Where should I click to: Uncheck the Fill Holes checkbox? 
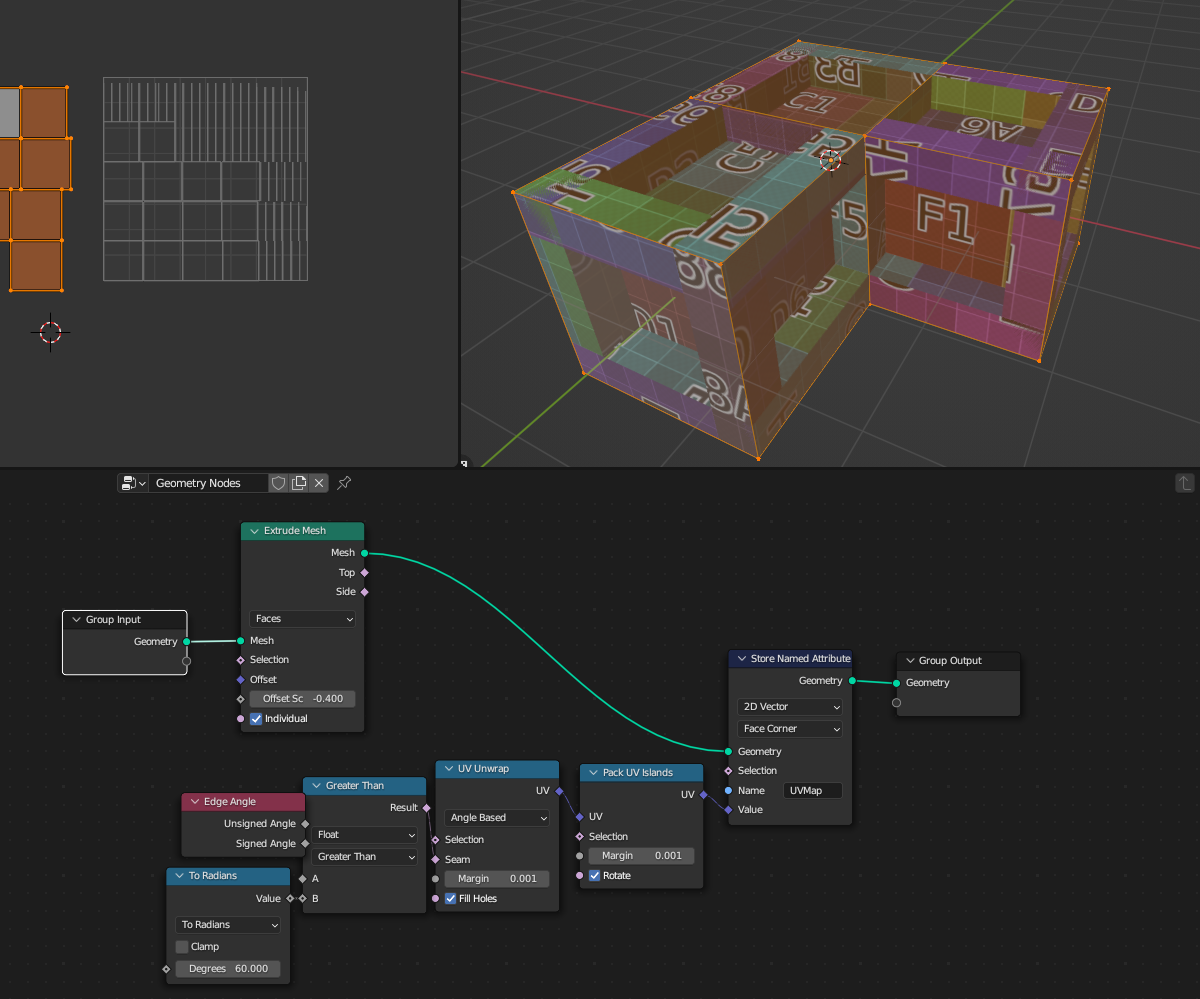tap(451, 899)
